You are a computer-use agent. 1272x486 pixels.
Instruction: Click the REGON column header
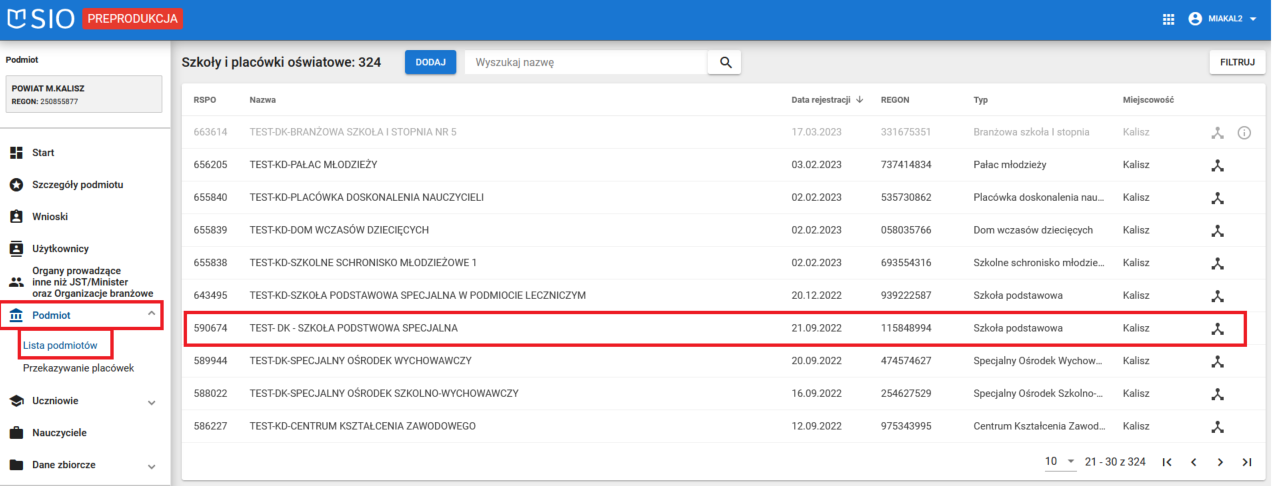[x=895, y=100]
